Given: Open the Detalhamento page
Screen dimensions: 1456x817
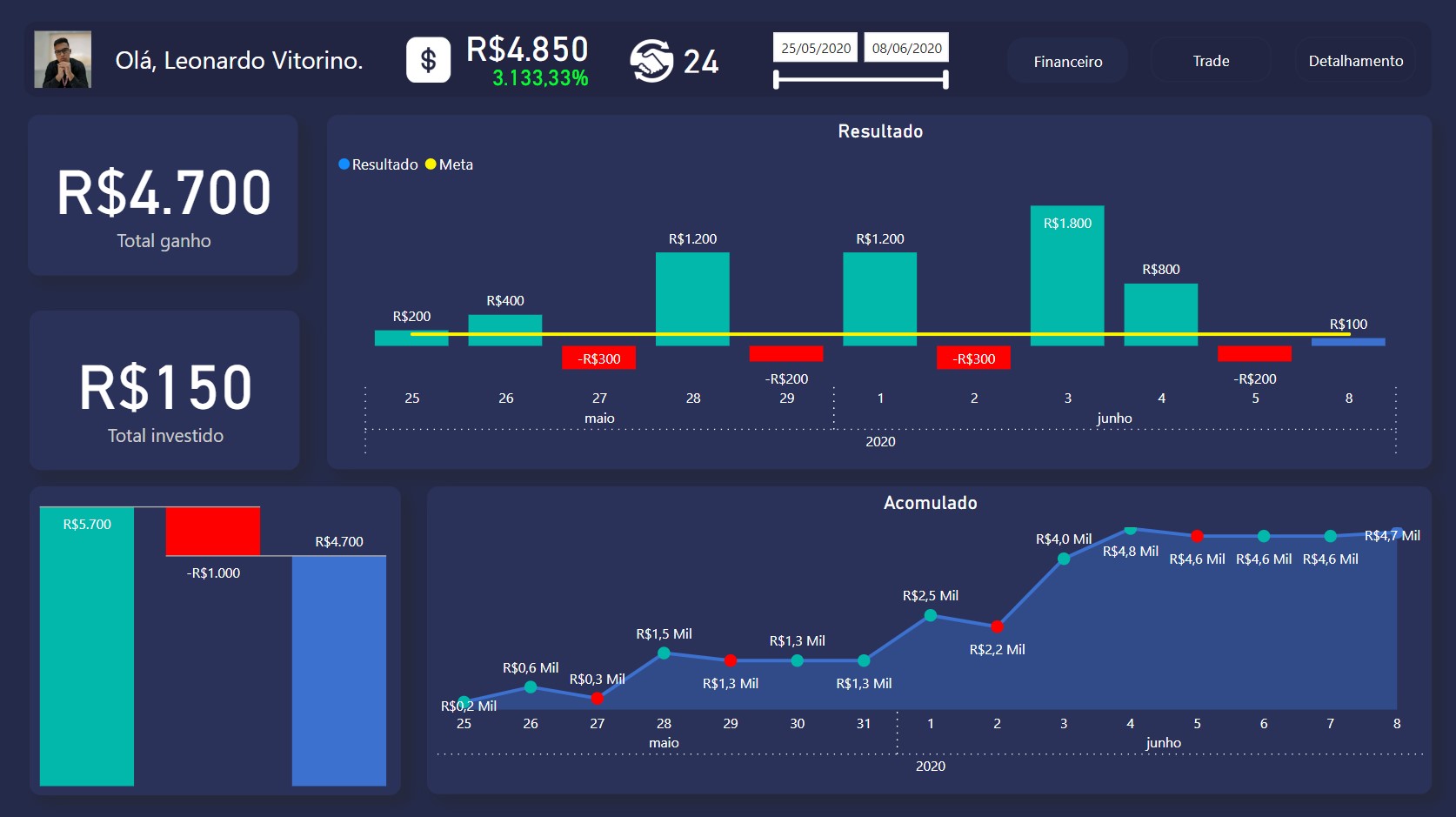Looking at the screenshot, I should [x=1355, y=61].
